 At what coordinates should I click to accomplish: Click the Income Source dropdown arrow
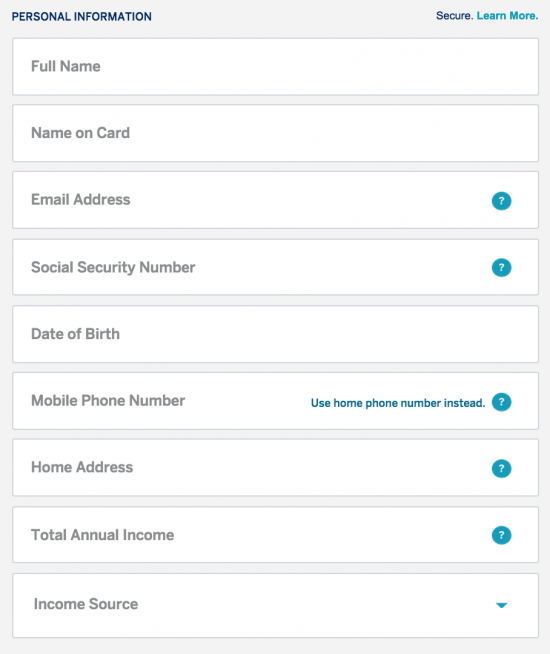pos(501,605)
